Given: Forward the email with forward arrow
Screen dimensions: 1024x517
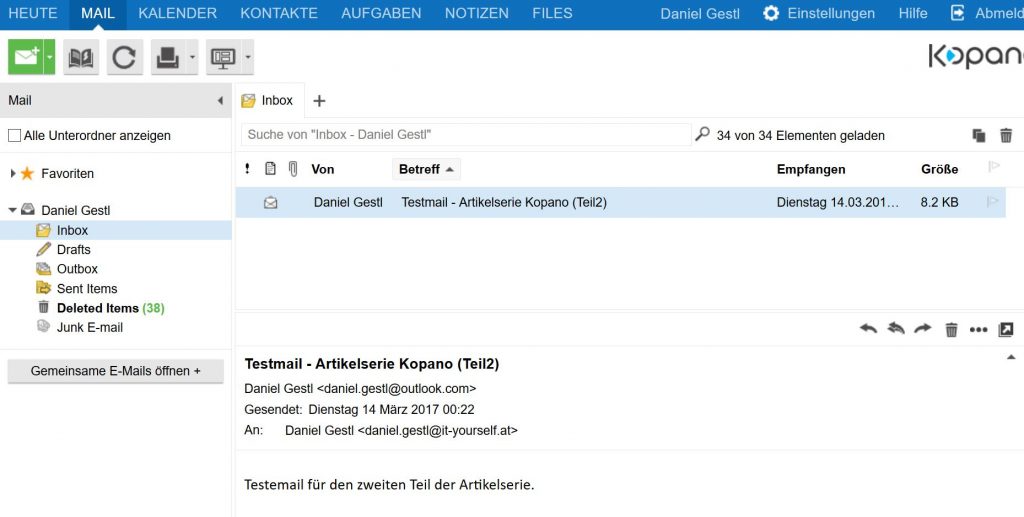Looking at the screenshot, I should pyautogui.click(x=923, y=329).
